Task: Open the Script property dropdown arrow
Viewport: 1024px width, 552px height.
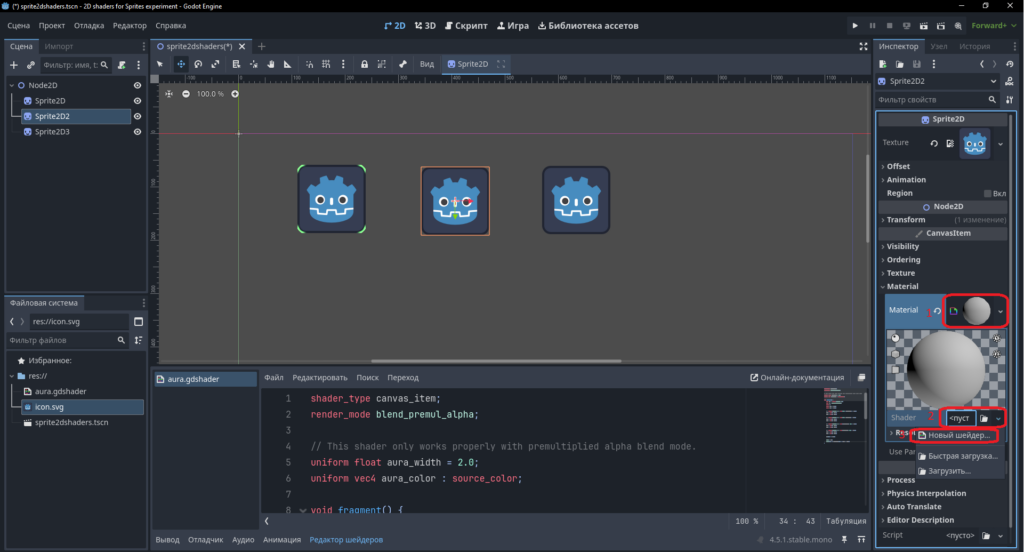Action: (1000, 536)
